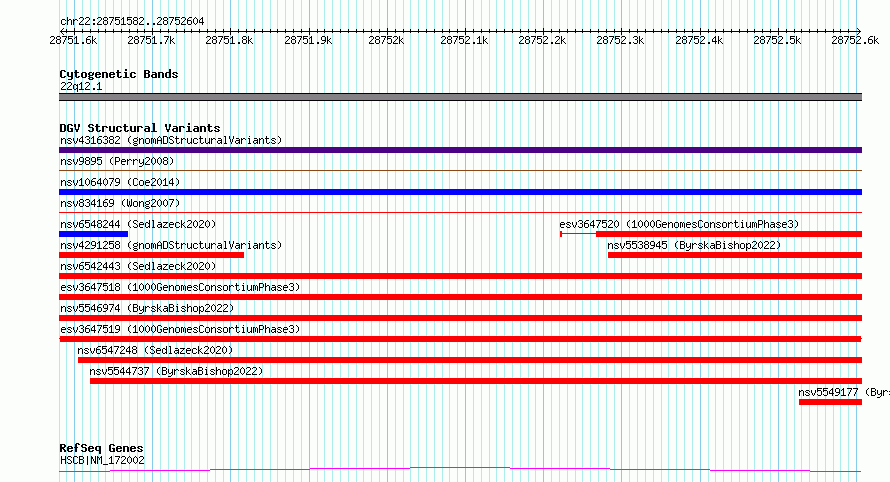Click the Cytogenetic Bands track title

click(x=119, y=74)
